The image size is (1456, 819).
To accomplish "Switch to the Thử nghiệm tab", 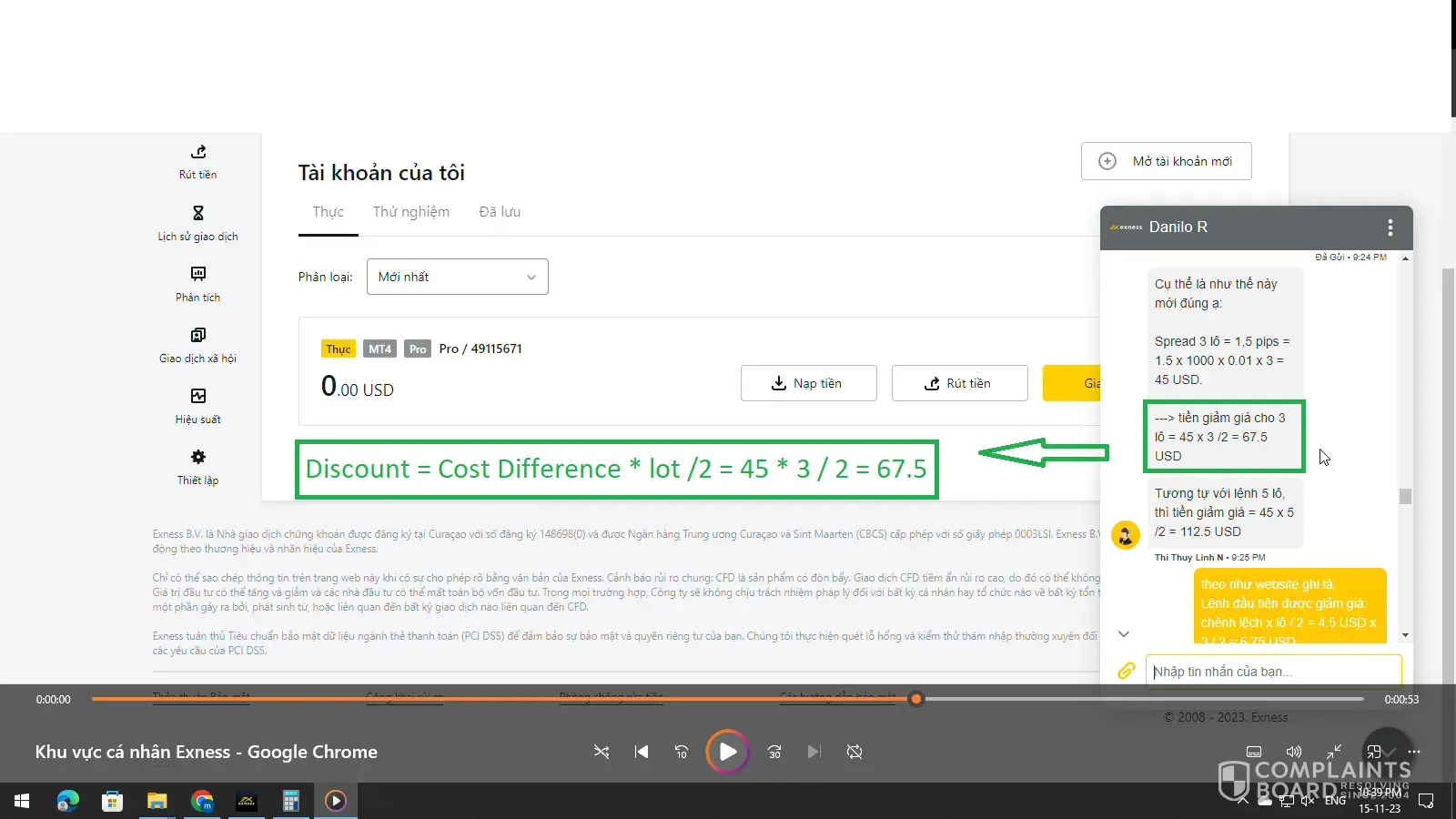I will (410, 212).
